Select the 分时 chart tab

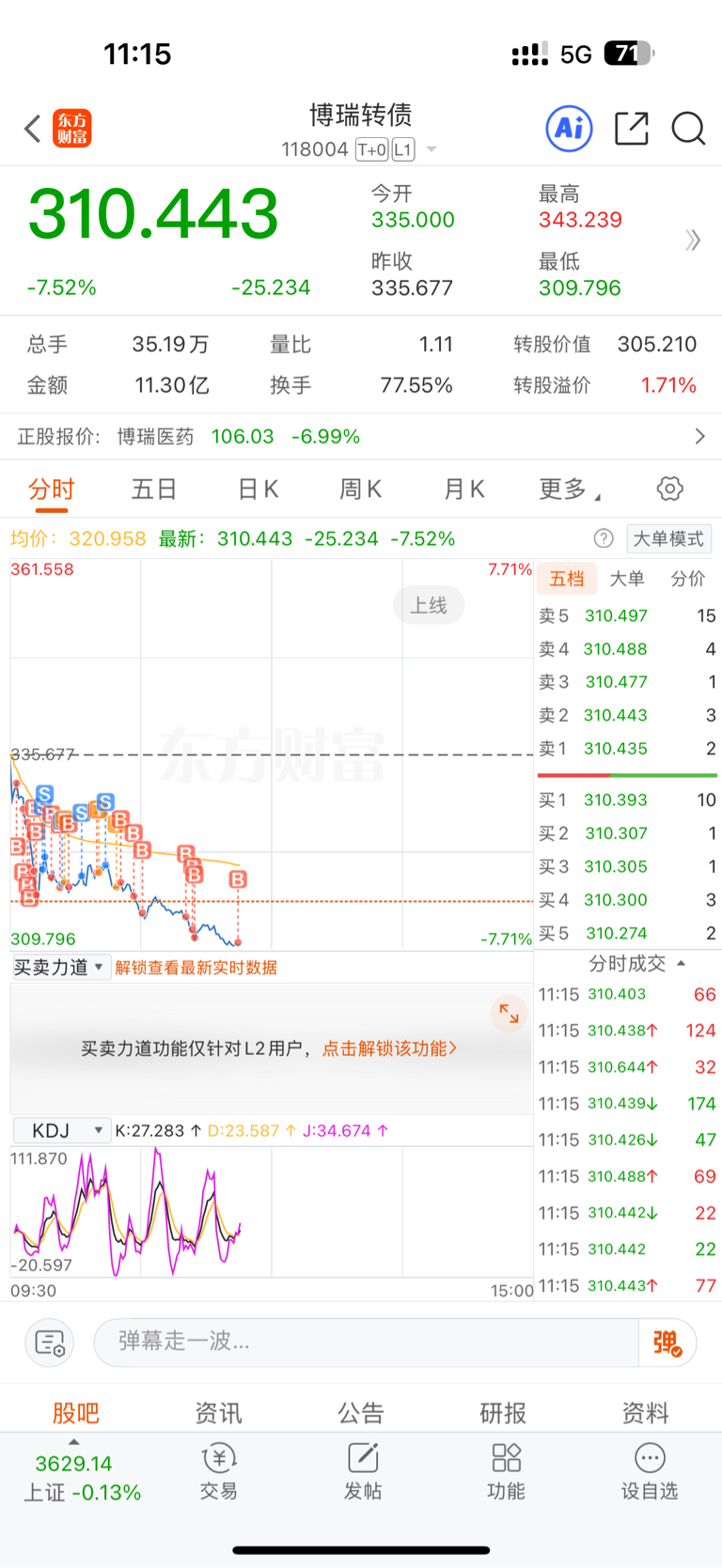coord(52,489)
